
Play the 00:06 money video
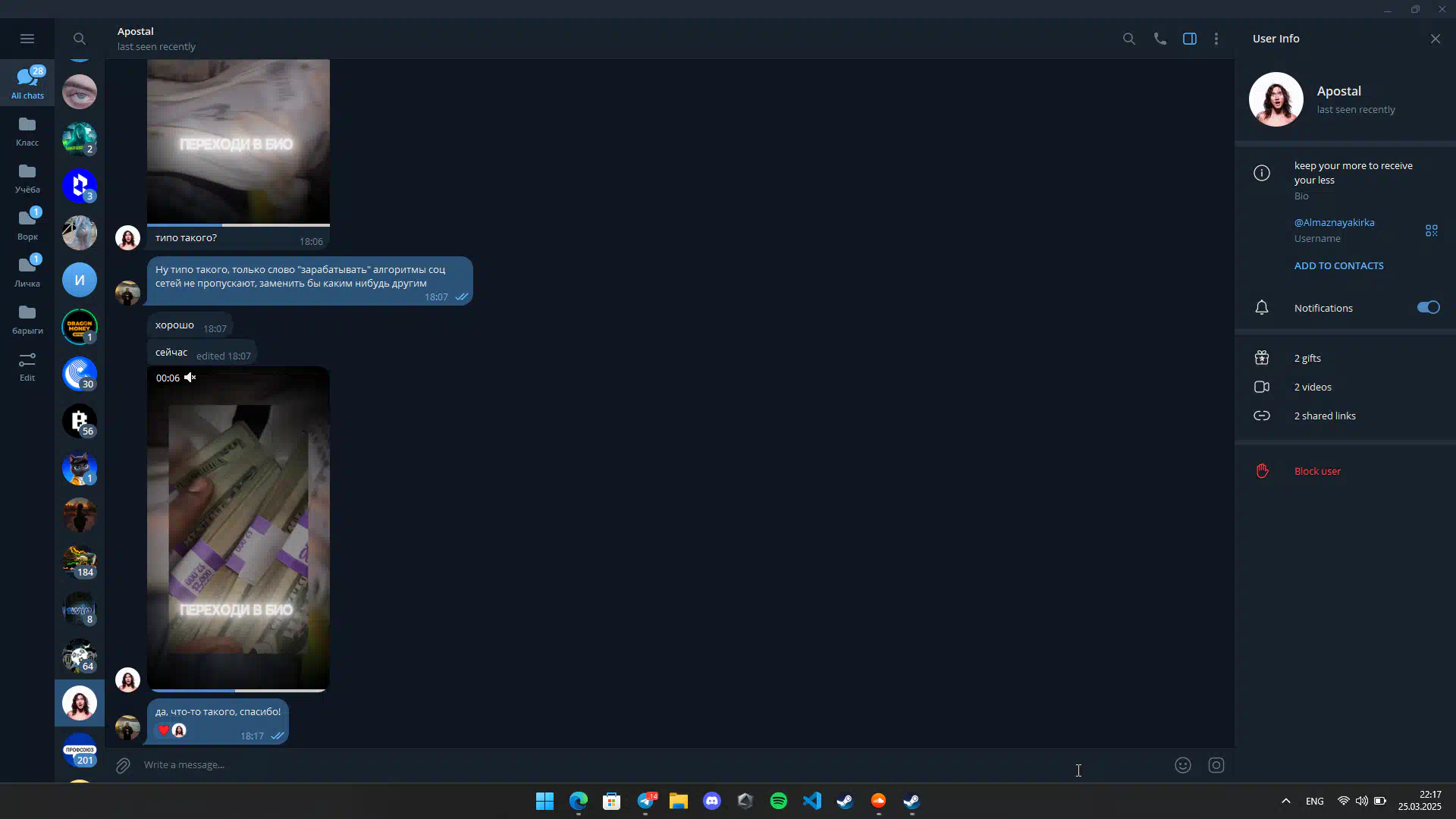pyautogui.click(x=238, y=529)
